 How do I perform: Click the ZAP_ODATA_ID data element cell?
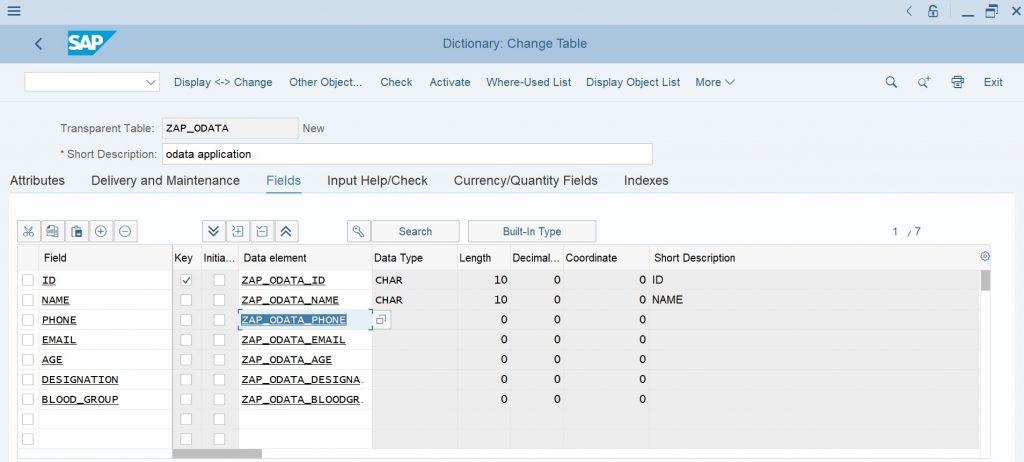point(305,280)
